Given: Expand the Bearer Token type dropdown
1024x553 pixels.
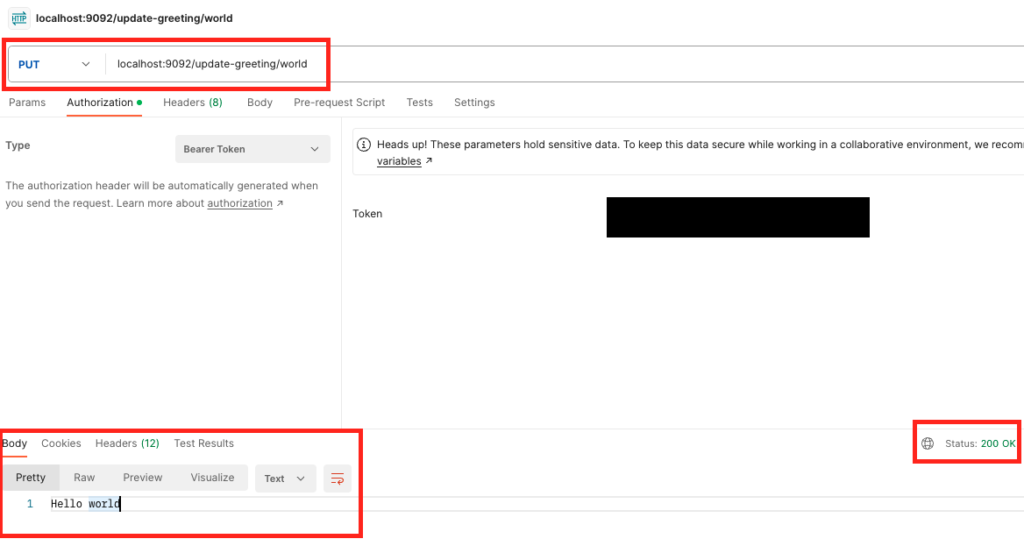Looking at the screenshot, I should click(252, 149).
